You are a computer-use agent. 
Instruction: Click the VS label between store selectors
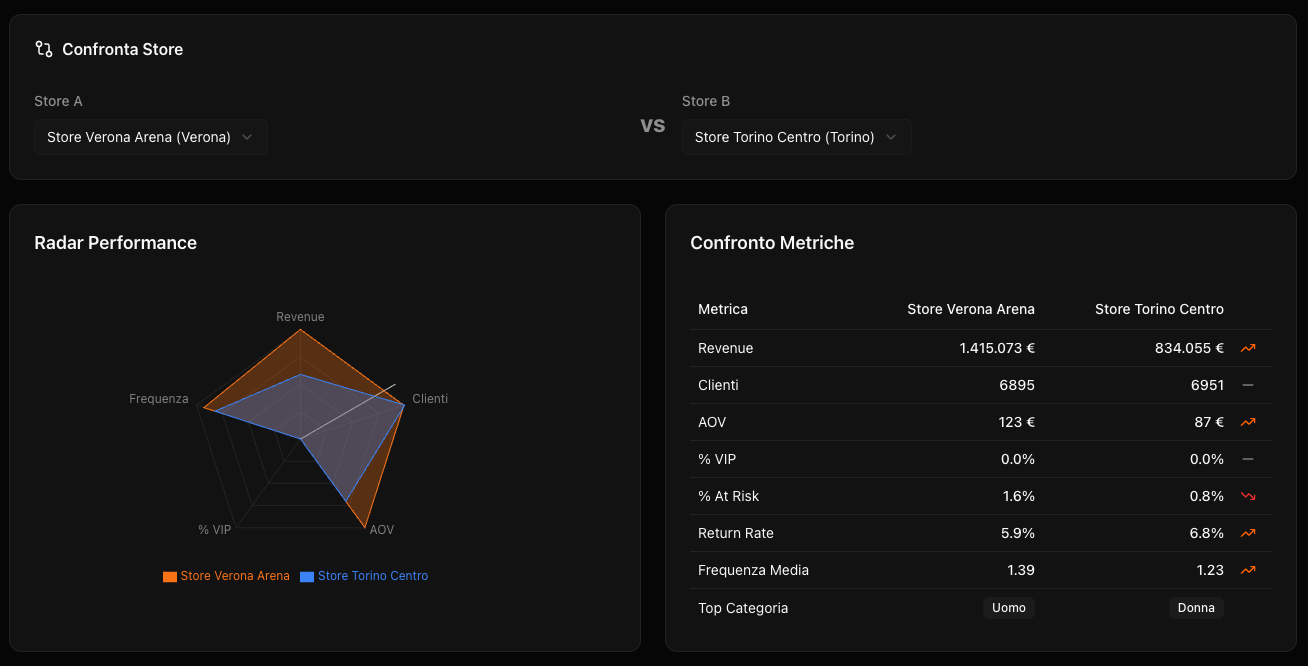[653, 125]
